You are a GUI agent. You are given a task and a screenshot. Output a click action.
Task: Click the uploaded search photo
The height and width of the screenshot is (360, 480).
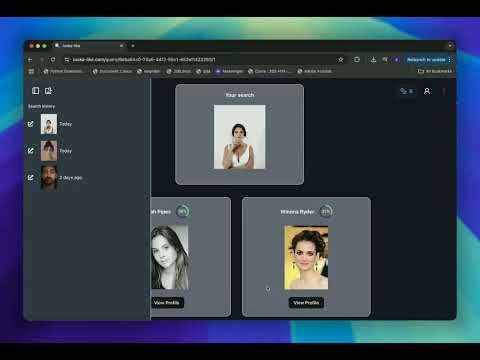tap(240, 137)
